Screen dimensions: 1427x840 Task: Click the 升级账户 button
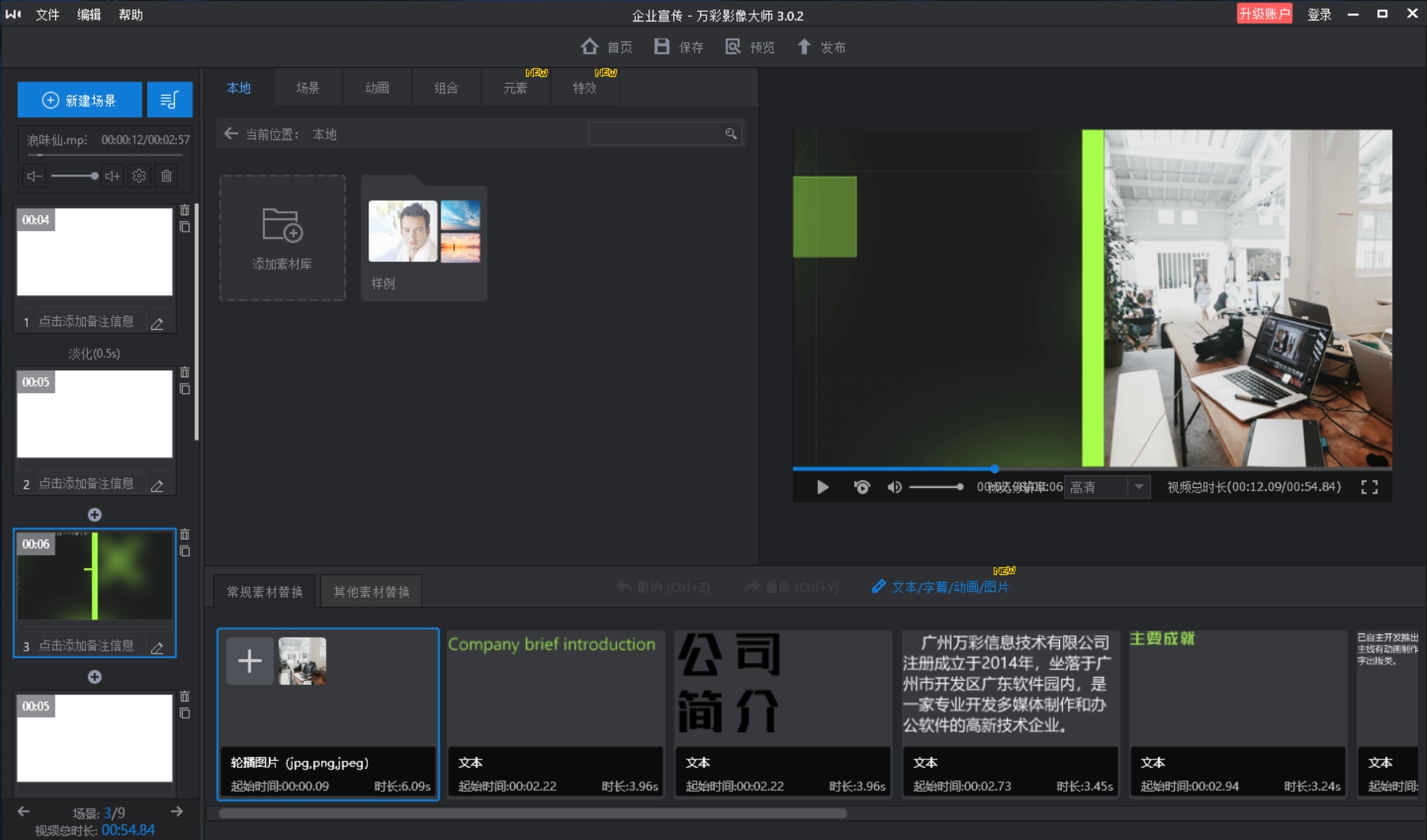pyautogui.click(x=1264, y=13)
